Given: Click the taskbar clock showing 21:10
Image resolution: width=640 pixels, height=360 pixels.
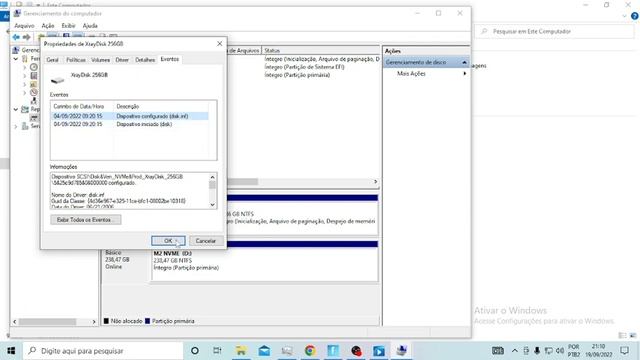Looking at the screenshot, I should pyautogui.click(x=598, y=351).
